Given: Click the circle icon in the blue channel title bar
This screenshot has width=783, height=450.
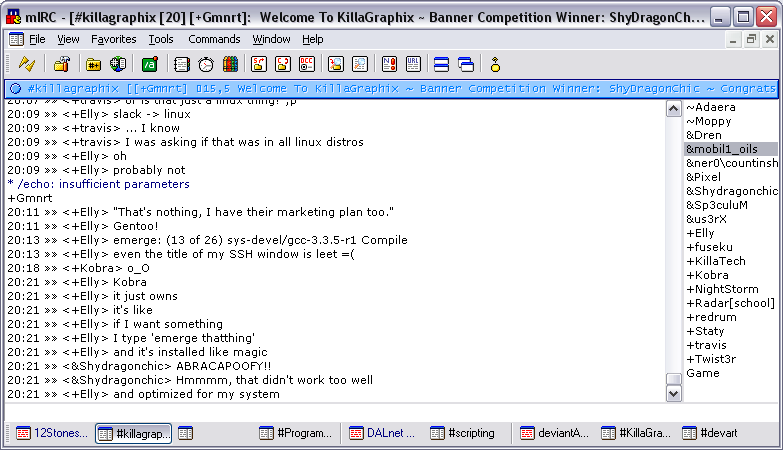Looking at the screenshot, I should [x=15, y=88].
